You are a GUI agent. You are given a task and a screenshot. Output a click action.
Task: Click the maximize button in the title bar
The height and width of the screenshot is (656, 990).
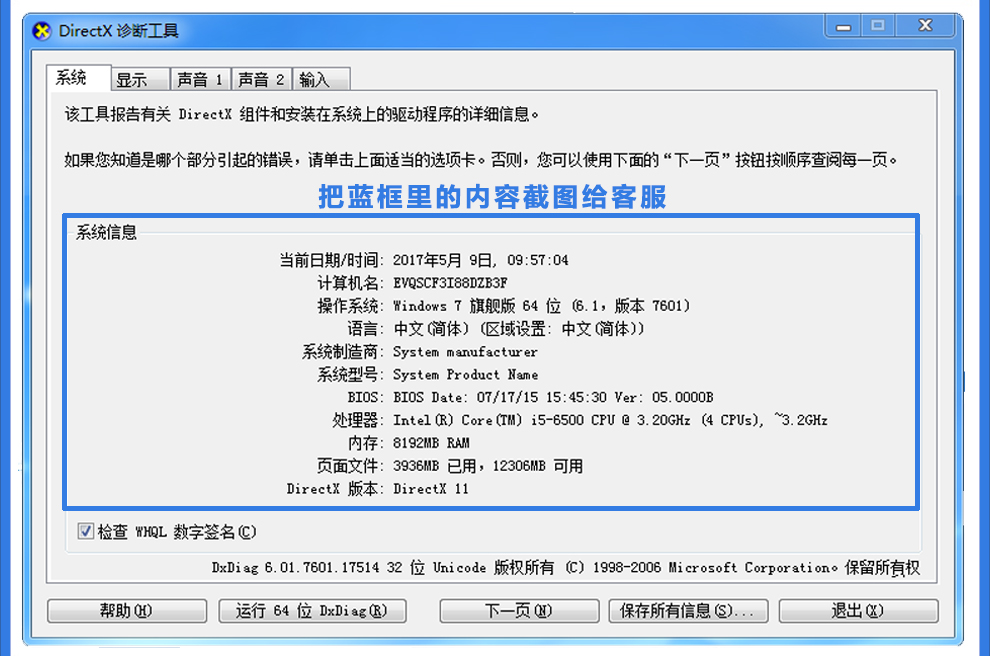(x=878, y=26)
